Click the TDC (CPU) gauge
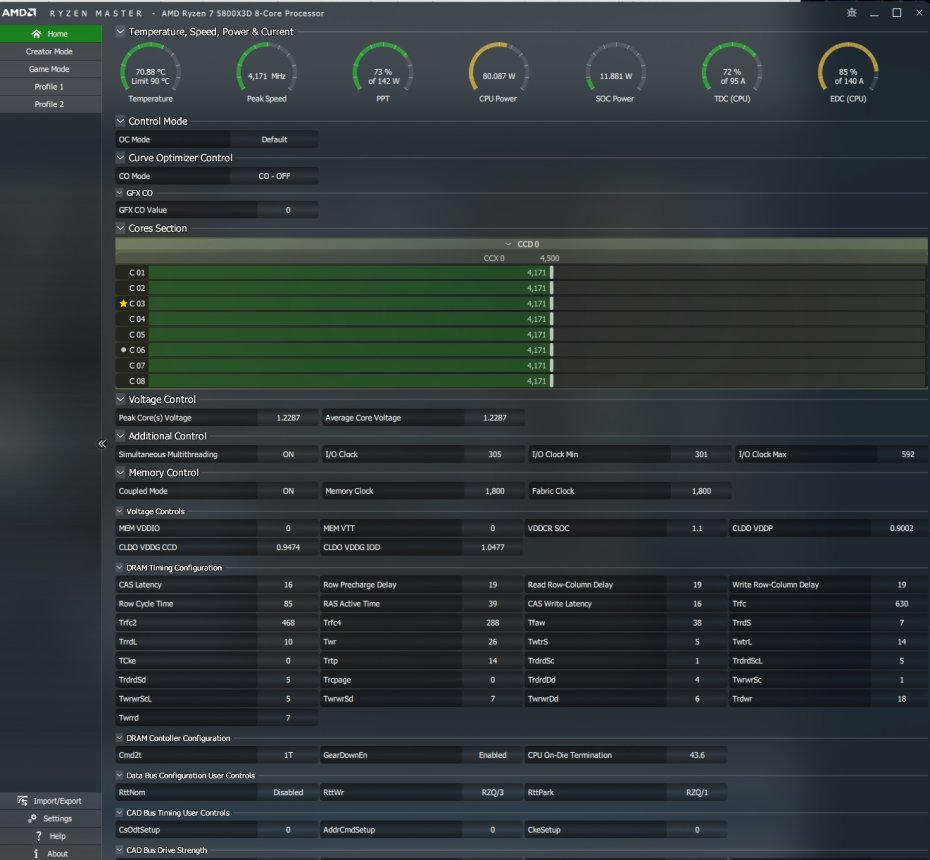Image resolution: width=930 pixels, height=860 pixels. click(732, 73)
